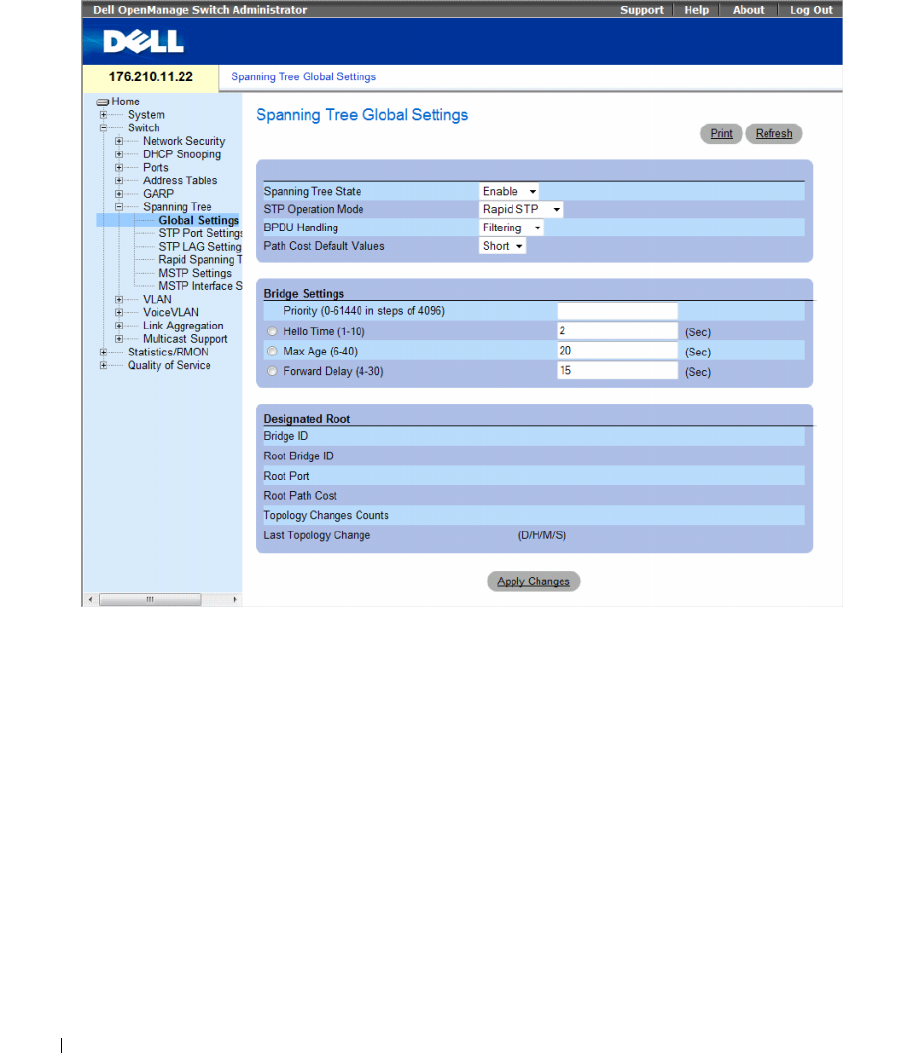Select the Forward Delay radio button
Screen dimensions: 900x1053
click(272, 371)
